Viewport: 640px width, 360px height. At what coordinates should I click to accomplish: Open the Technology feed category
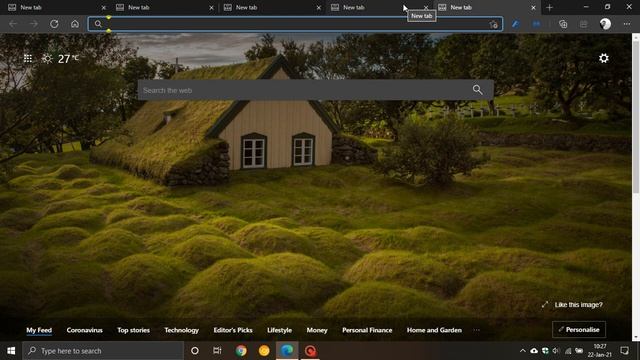pos(182,330)
